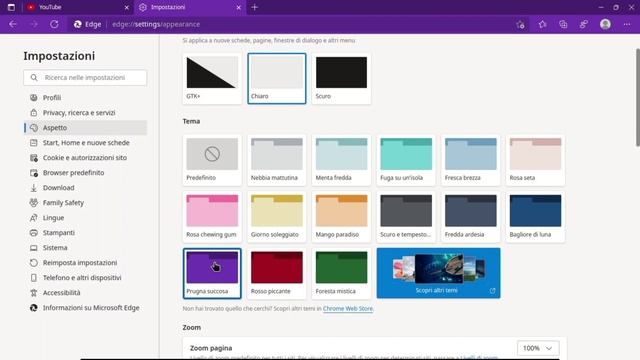
Task: Open the tab actions menu icon
Action: (11, 7)
